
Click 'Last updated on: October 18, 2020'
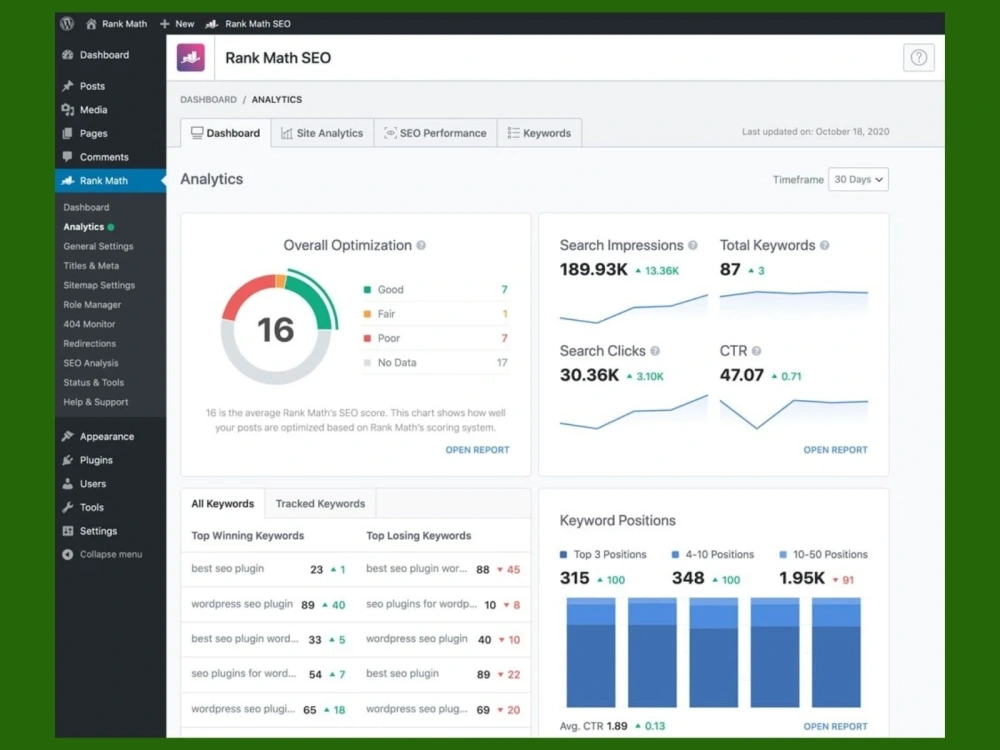pos(815,131)
